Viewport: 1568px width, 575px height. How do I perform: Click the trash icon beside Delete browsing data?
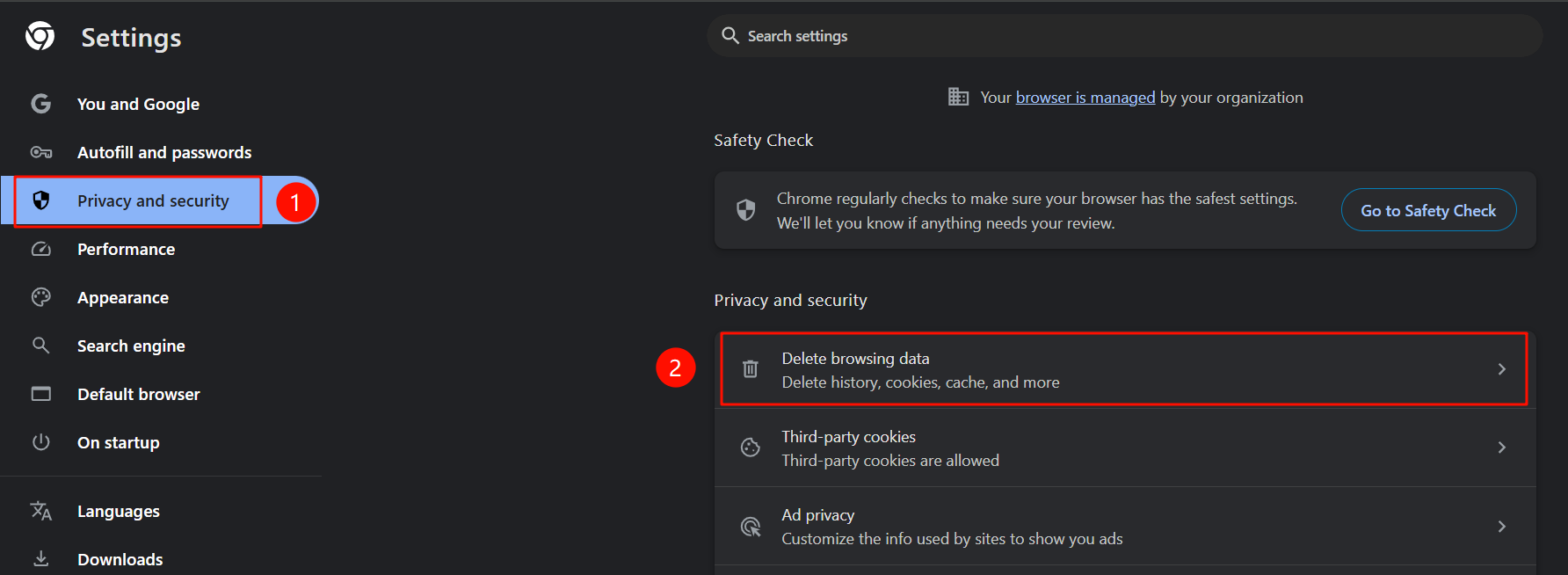[x=750, y=368]
